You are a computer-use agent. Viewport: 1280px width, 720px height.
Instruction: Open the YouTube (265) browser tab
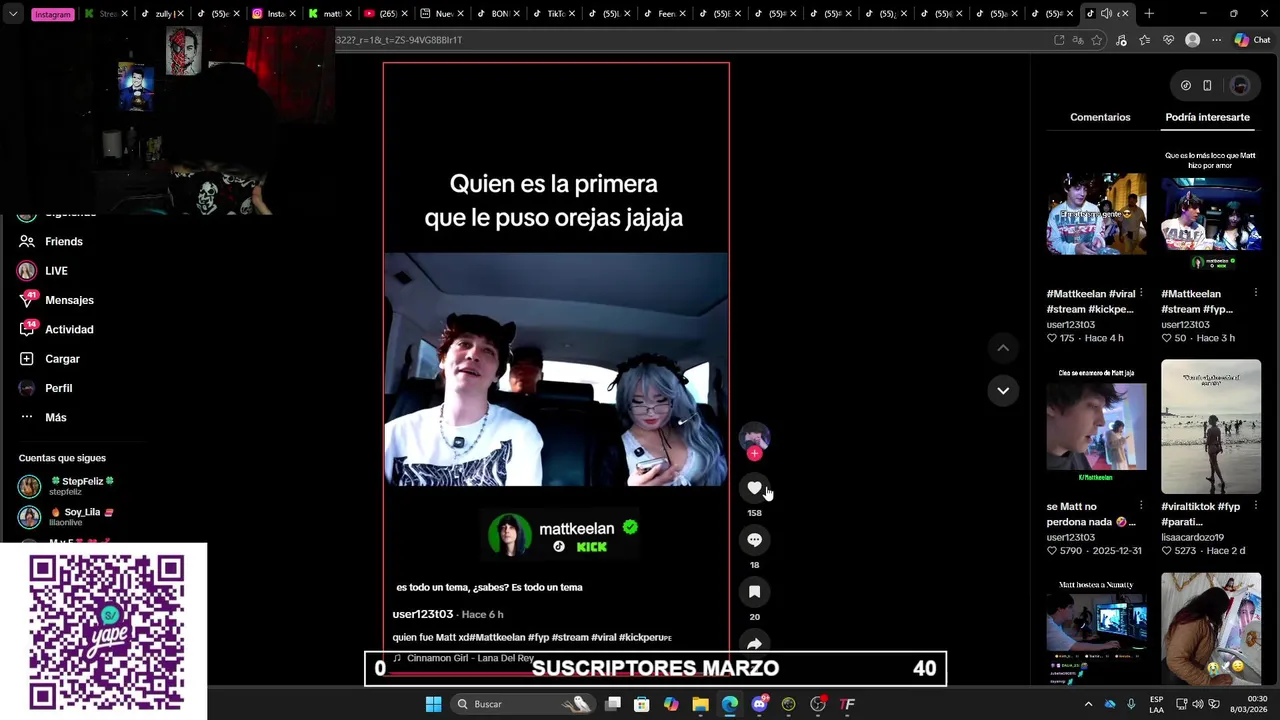[387, 14]
